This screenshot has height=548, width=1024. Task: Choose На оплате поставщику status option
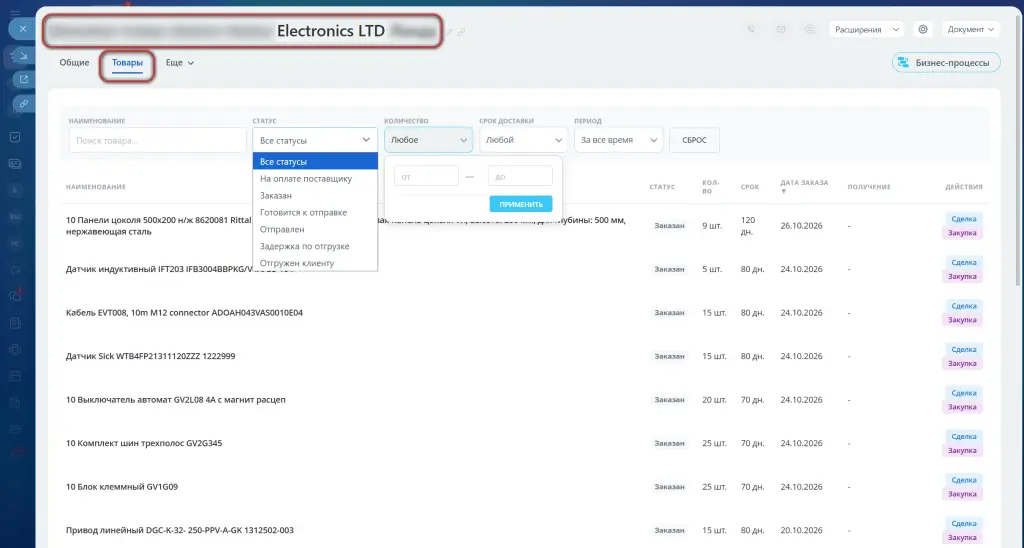(x=315, y=178)
